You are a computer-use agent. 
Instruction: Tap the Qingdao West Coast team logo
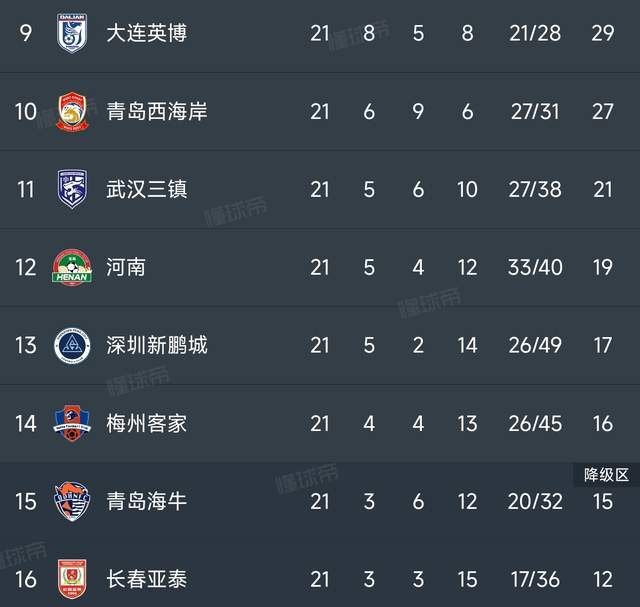click(x=72, y=111)
